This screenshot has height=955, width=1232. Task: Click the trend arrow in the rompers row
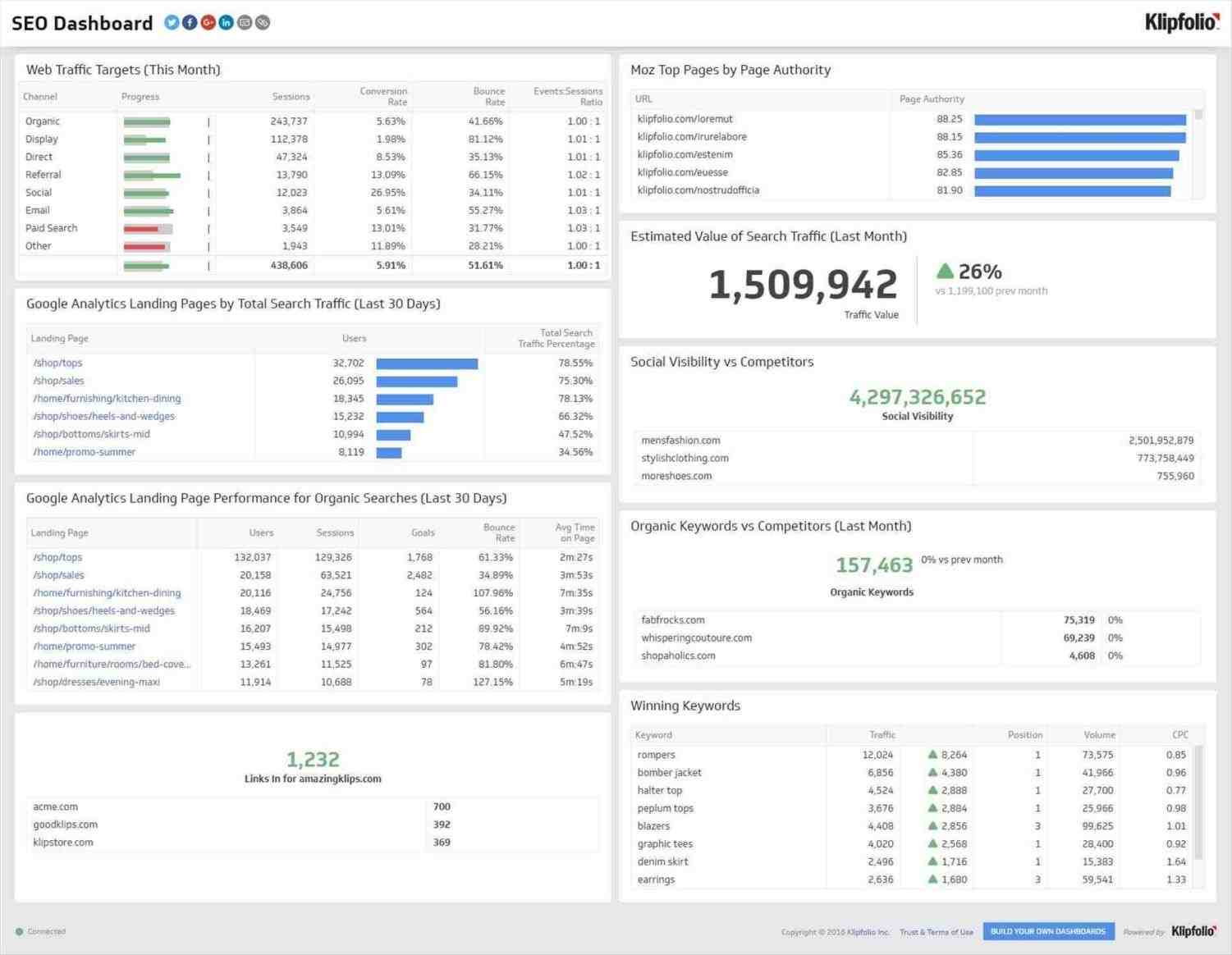click(x=932, y=754)
